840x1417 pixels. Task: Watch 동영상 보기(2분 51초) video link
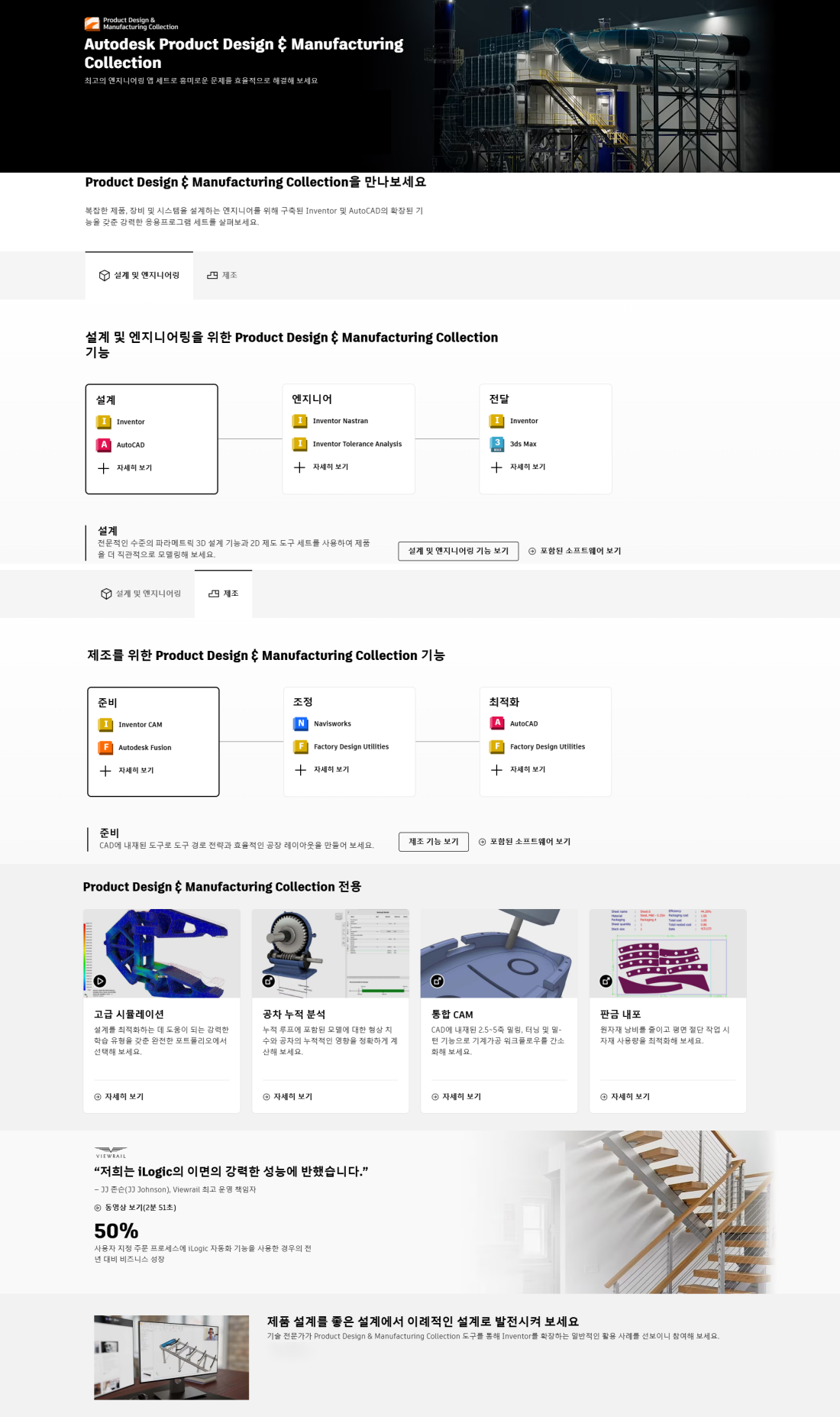135,1208
